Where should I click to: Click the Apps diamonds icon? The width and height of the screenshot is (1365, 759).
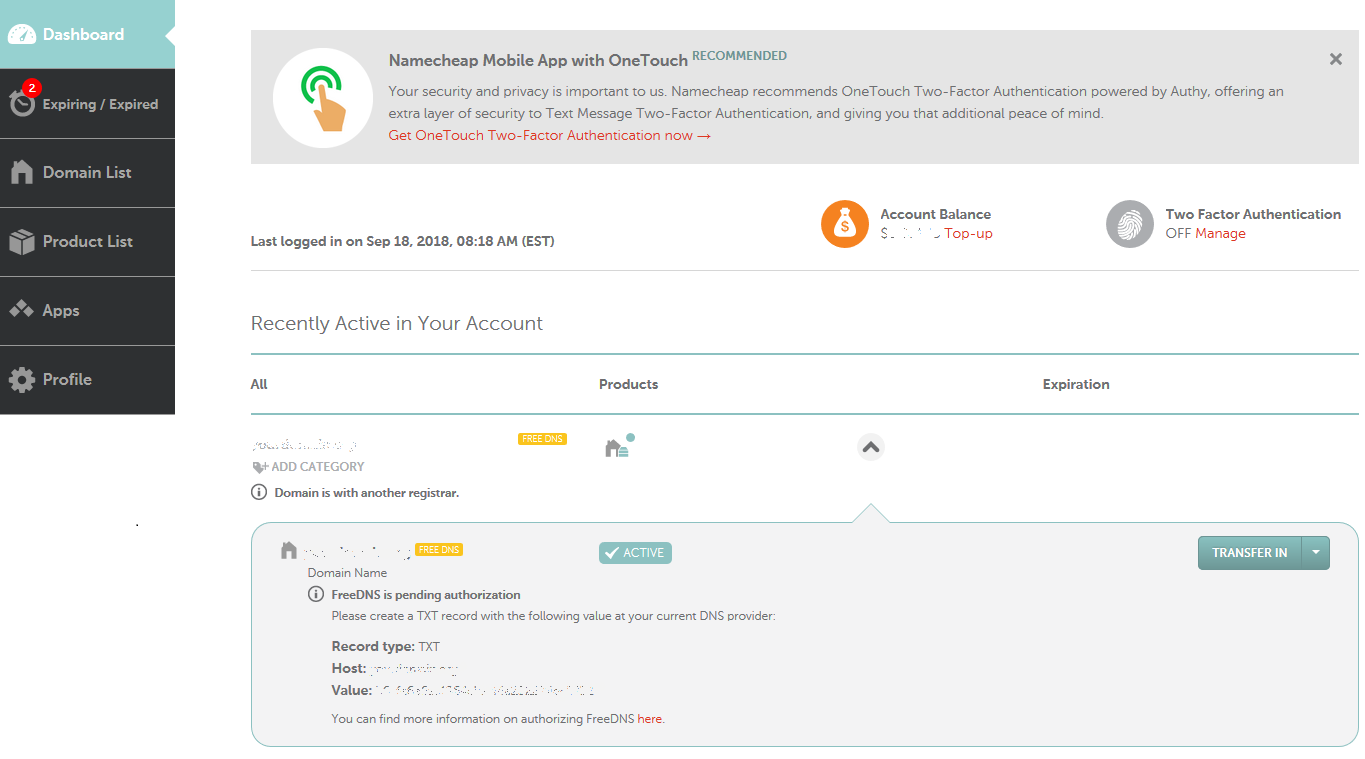tap(22, 310)
